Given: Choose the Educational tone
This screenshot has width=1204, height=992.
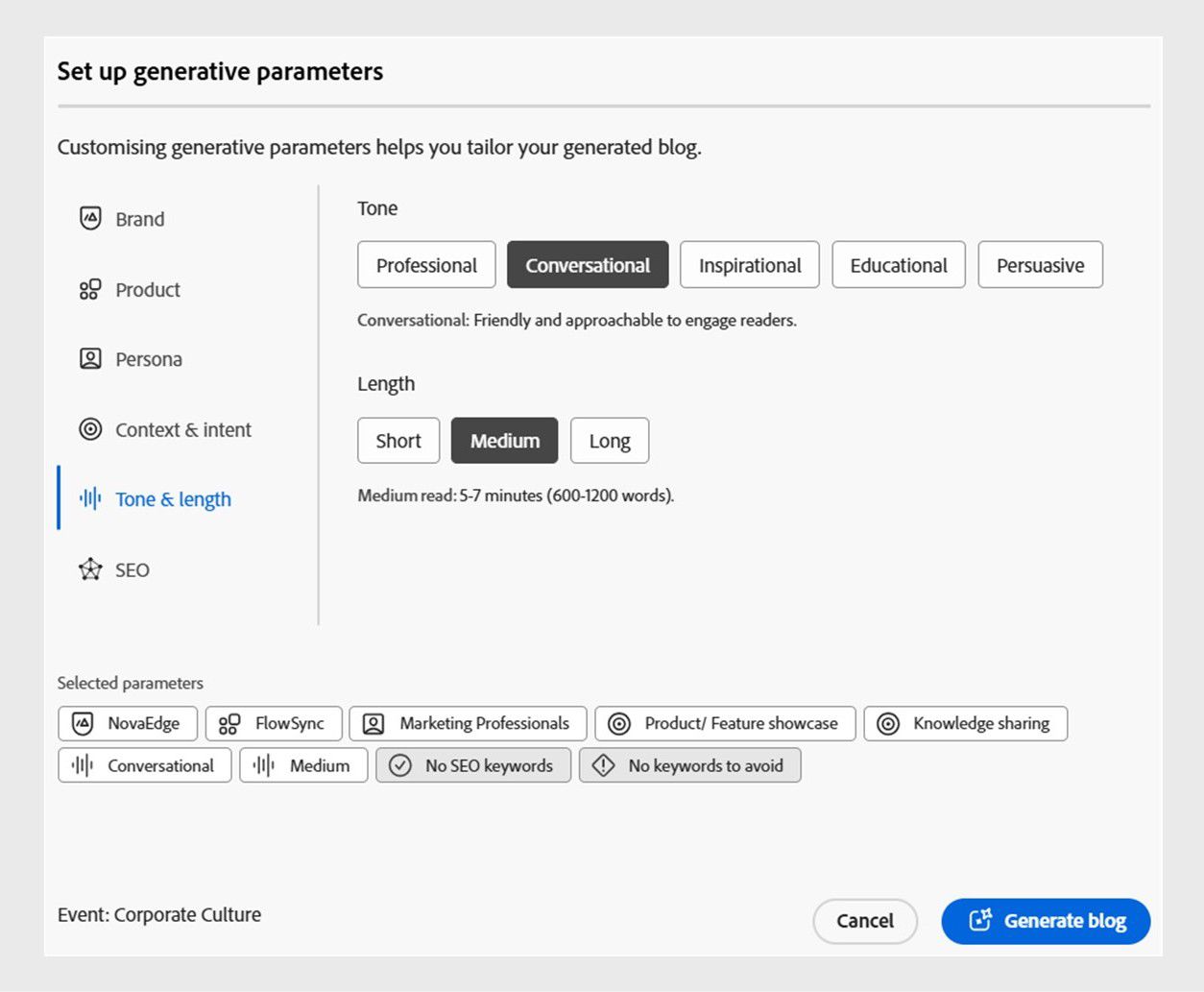Looking at the screenshot, I should [x=899, y=265].
